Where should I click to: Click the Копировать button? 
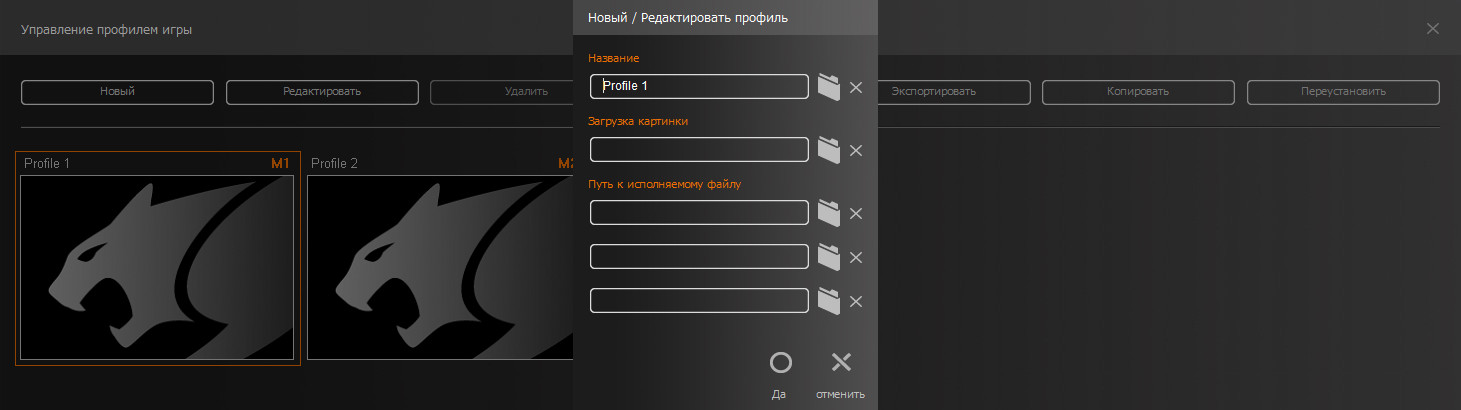pyautogui.click(x=1138, y=92)
